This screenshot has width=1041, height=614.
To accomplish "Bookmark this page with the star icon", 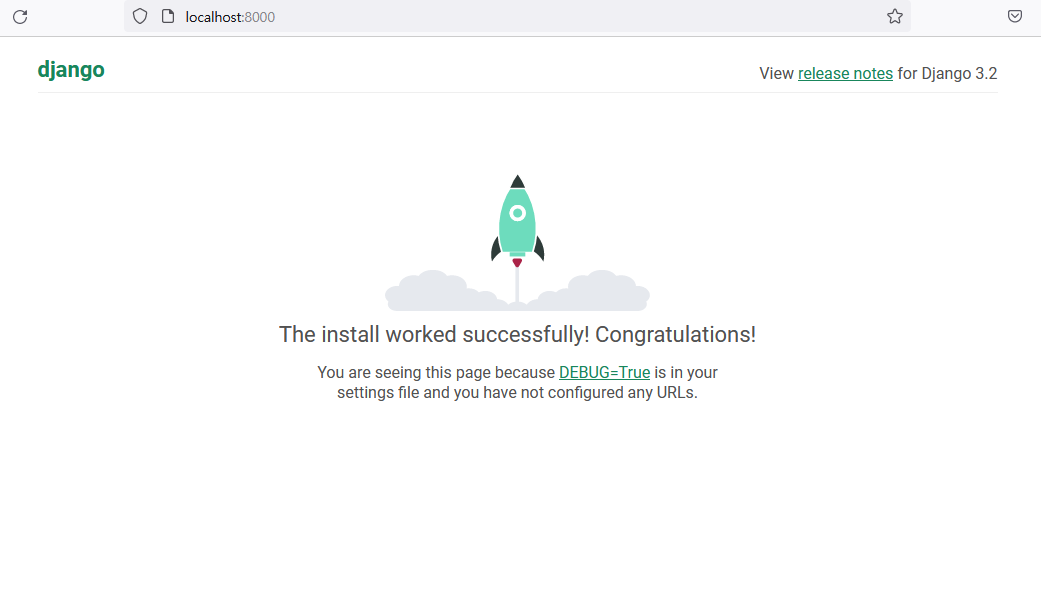I will [895, 17].
